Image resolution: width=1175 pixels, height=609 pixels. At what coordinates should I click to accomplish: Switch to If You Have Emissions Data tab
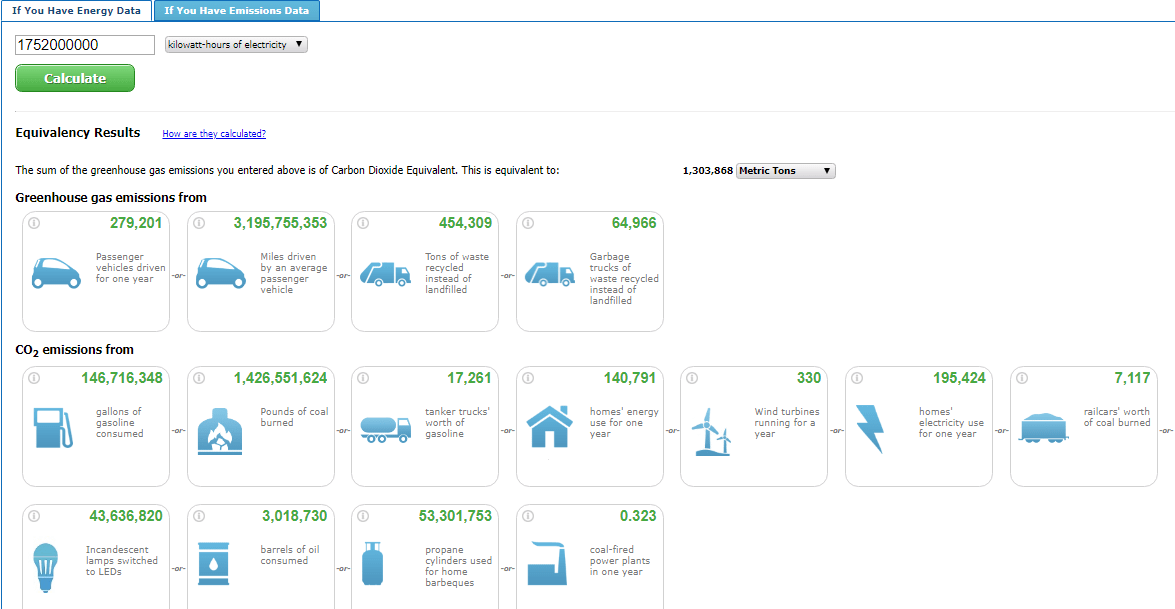click(x=237, y=11)
